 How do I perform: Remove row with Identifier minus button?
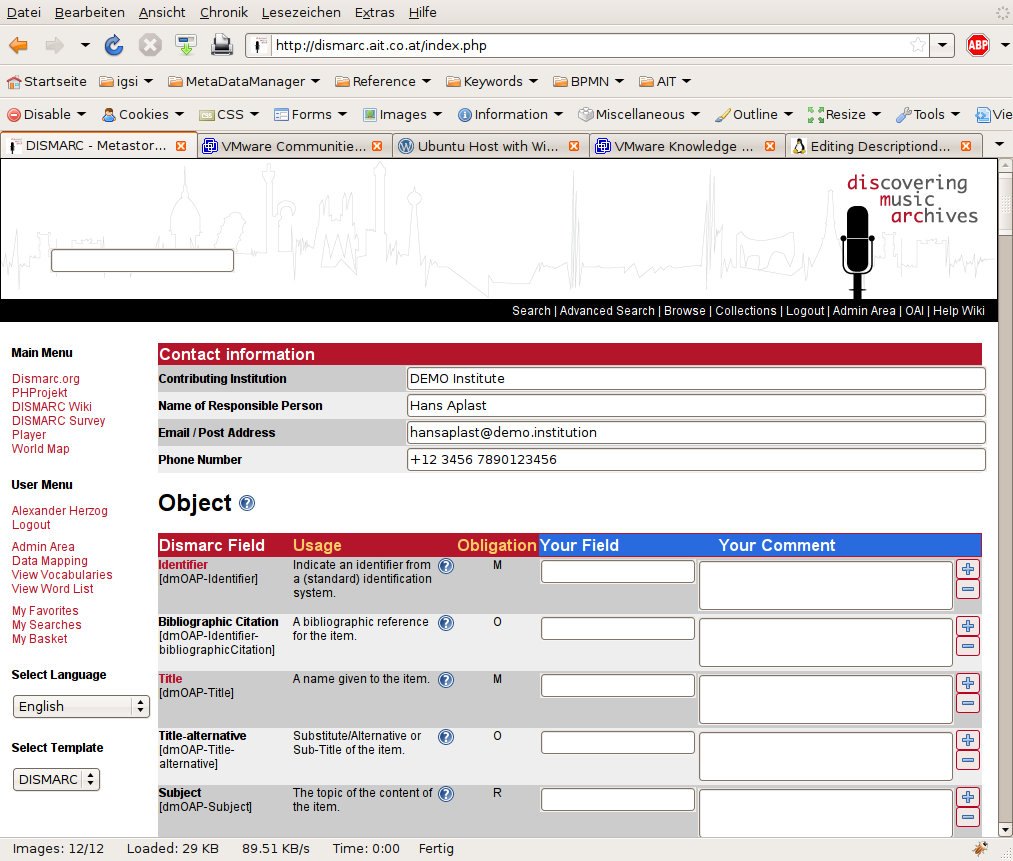click(968, 589)
